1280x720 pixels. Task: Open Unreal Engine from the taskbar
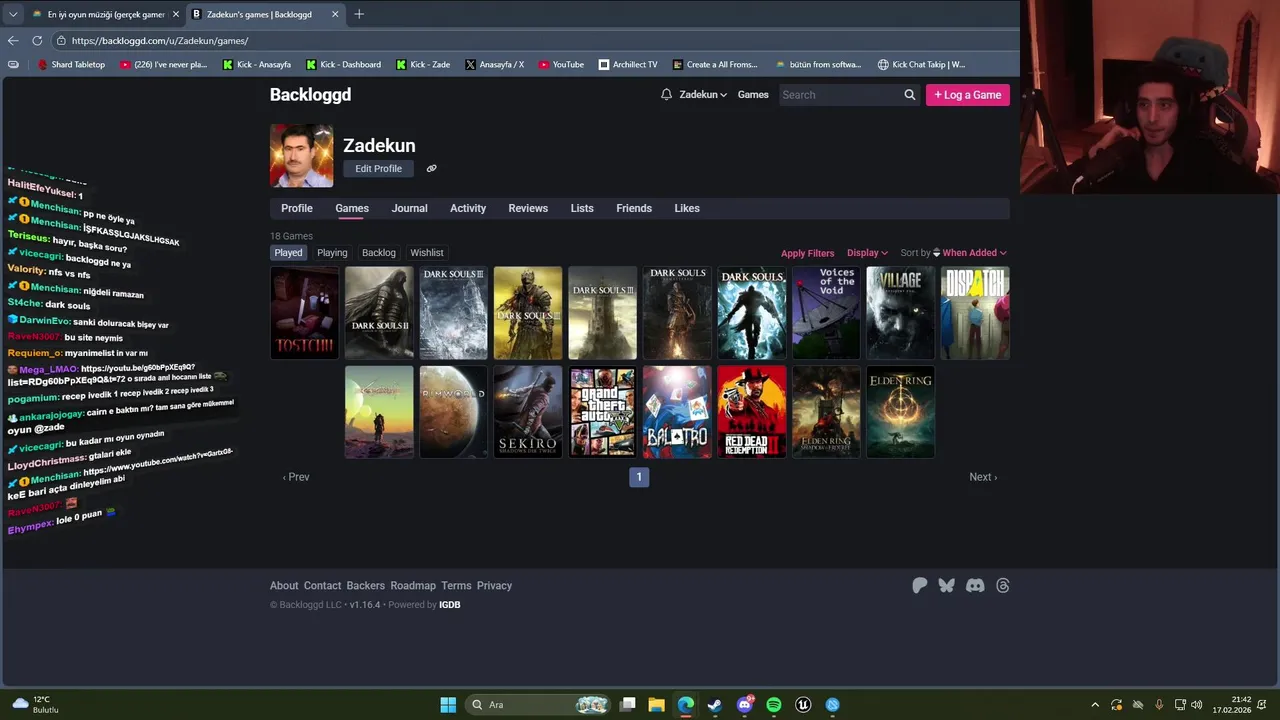click(x=803, y=705)
